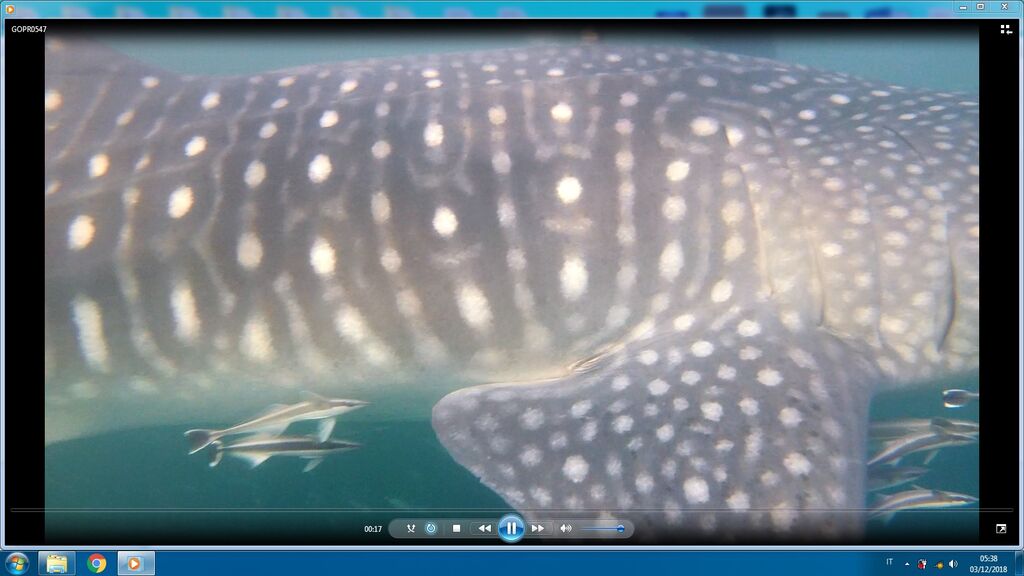Launch Google Chrome from the taskbar
Viewport: 1024px width, 576px height.
click(97, 563)
